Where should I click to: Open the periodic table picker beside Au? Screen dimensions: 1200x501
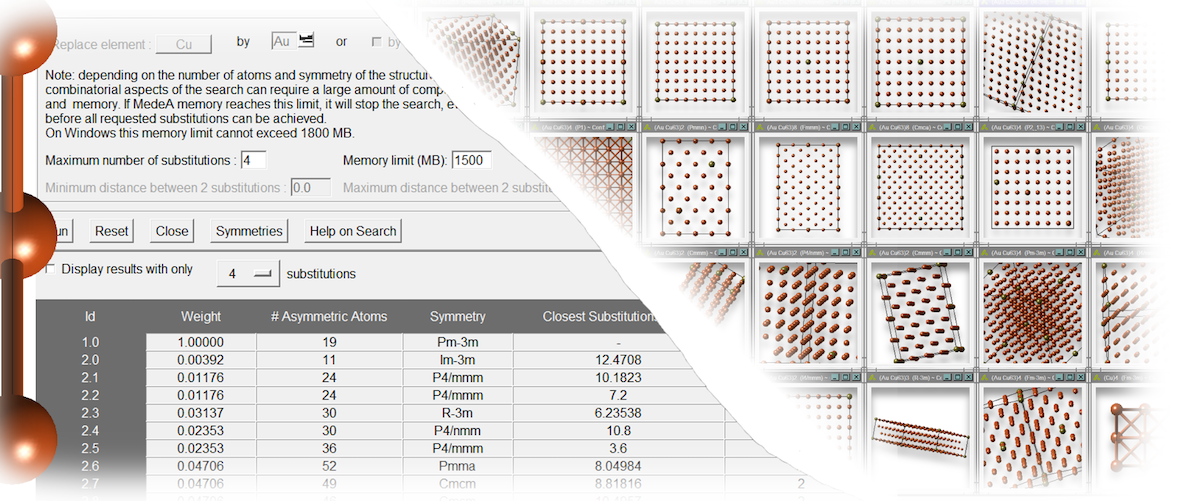click(306, 41)
